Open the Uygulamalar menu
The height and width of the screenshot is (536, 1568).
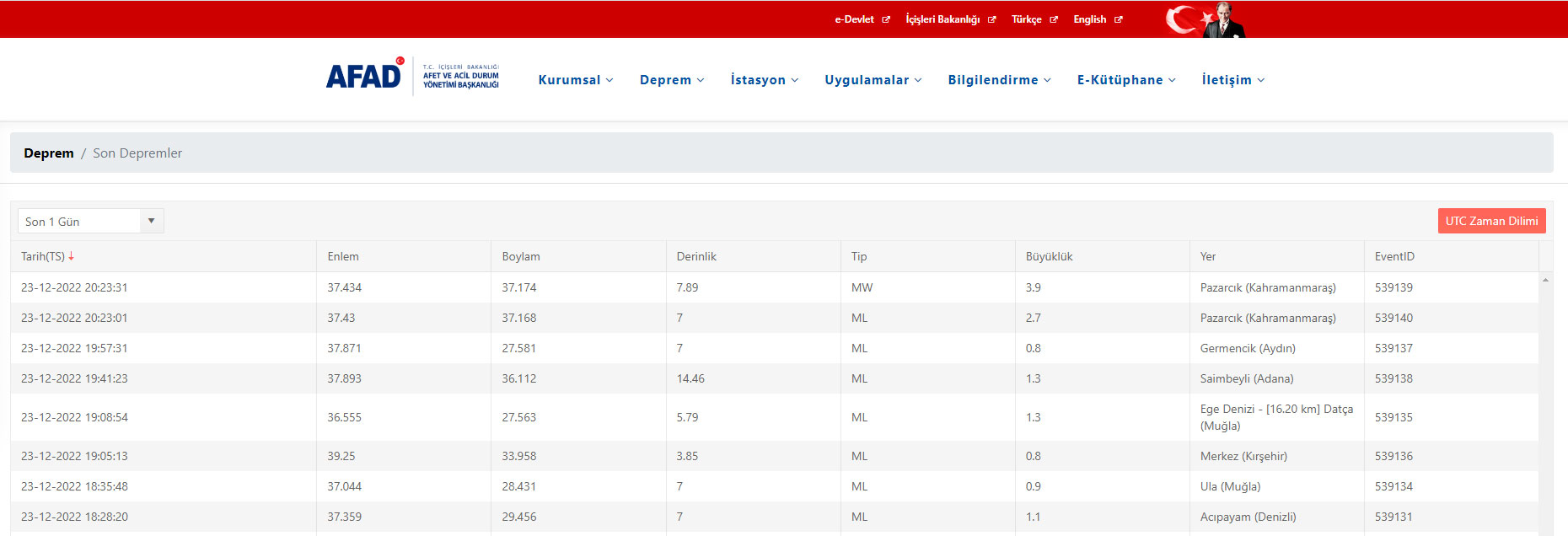(x=873, y=80)
